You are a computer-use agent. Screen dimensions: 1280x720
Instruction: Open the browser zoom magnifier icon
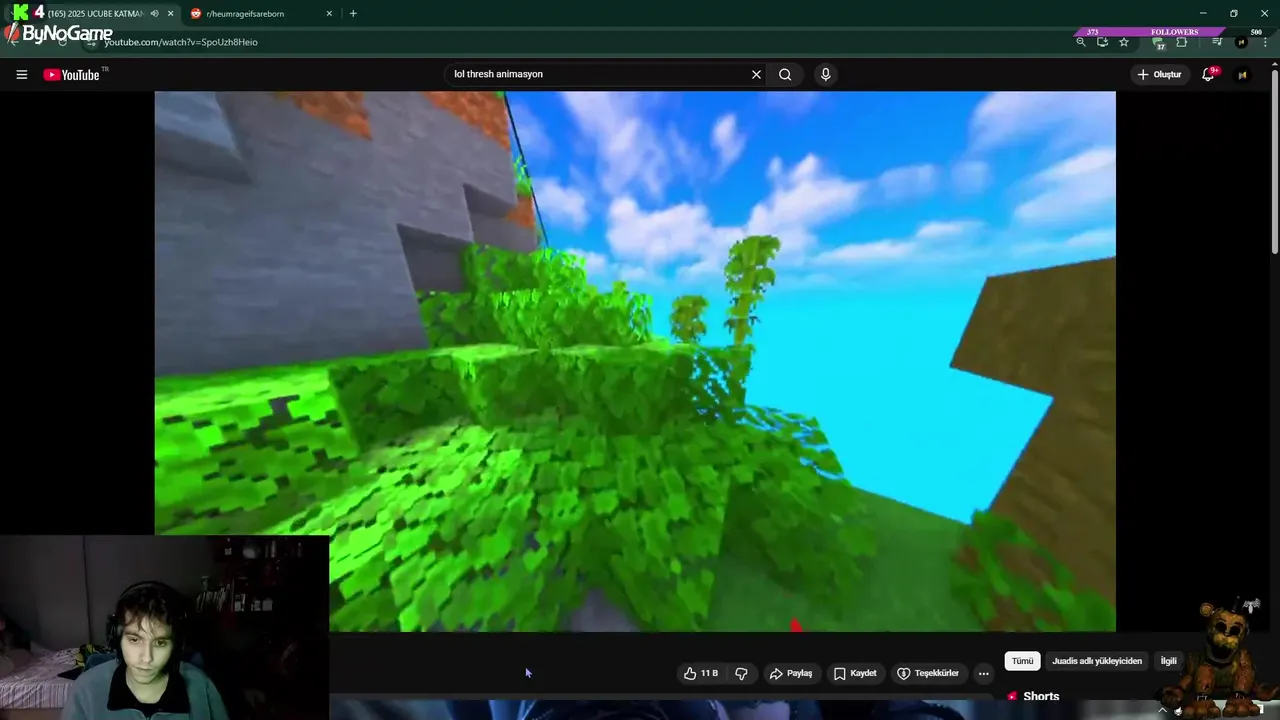pyautogui.click(x=1080, y=42)
